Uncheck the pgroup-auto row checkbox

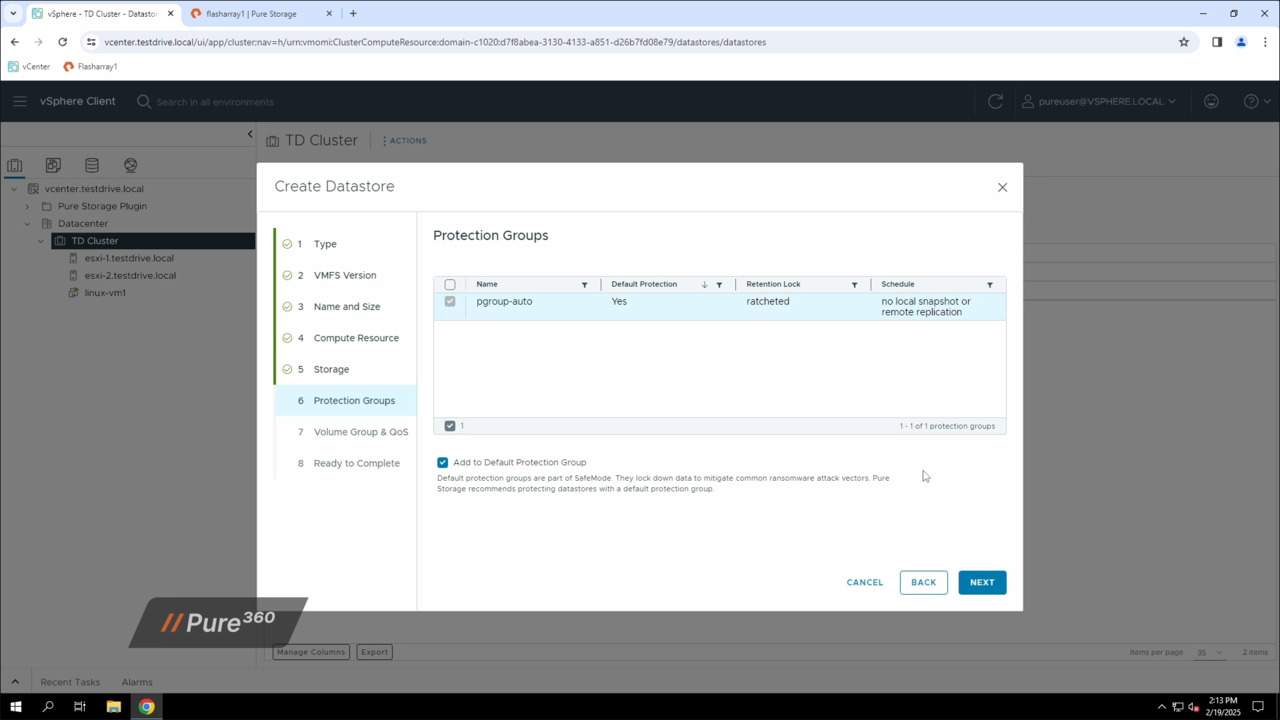449,302
